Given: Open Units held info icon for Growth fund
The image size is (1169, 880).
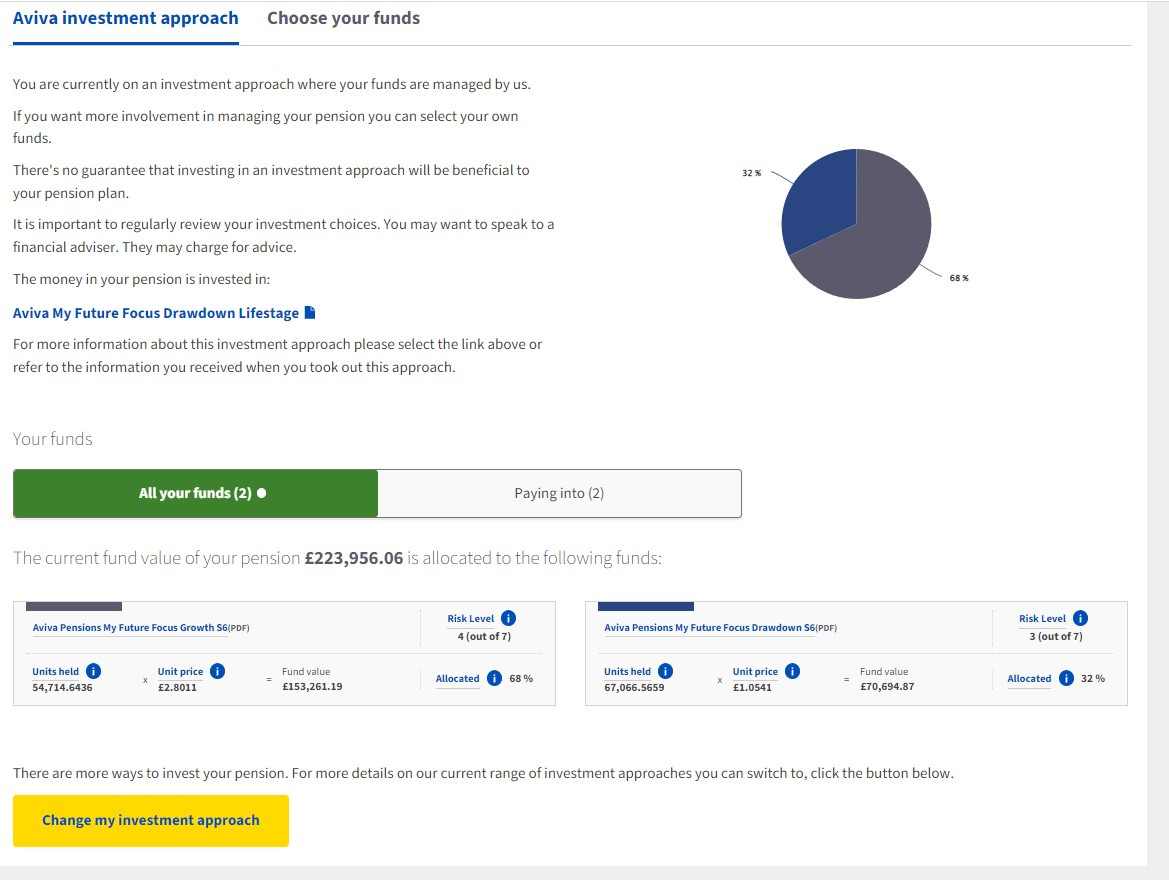Looking at the screenshot, I should point(93,671).
